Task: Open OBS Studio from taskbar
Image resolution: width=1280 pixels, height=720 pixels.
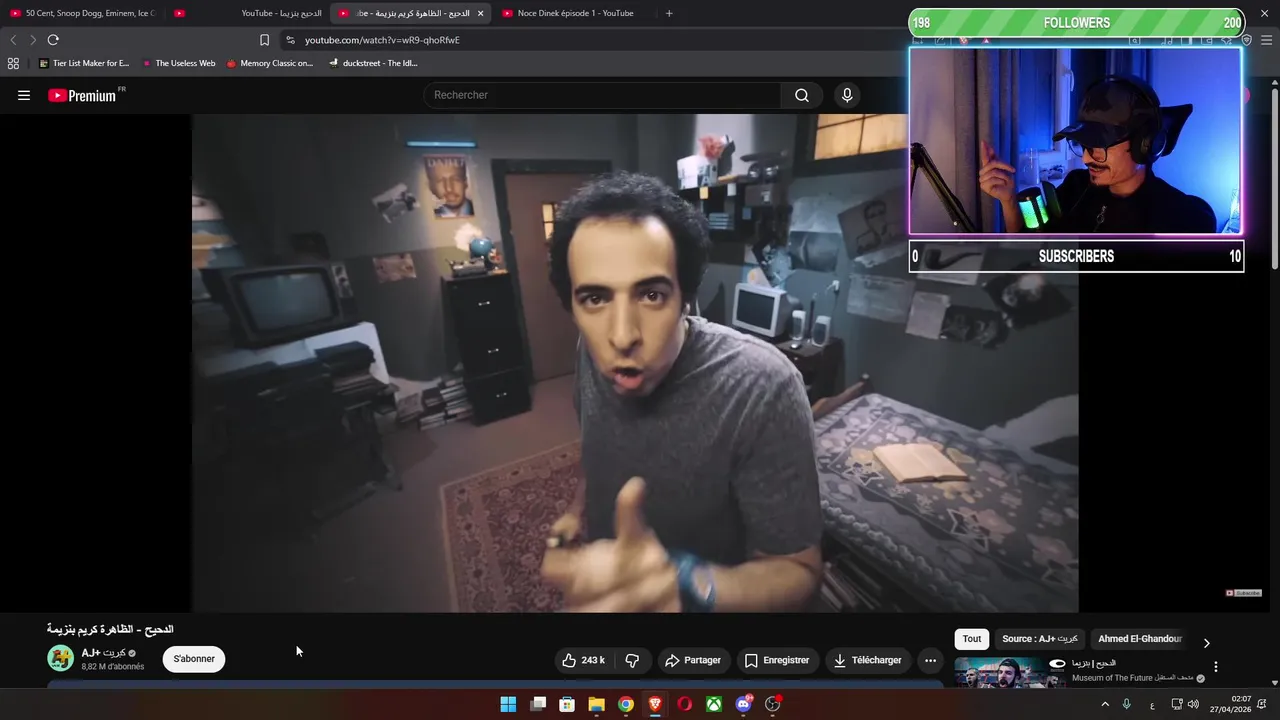Action: pos(773,704)
